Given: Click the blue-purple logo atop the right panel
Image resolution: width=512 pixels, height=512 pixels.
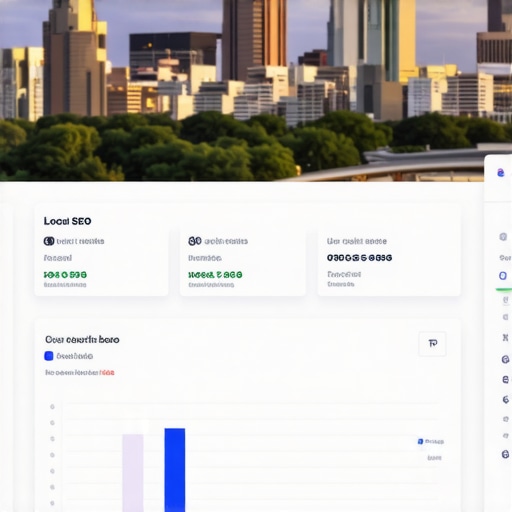Looking at the screenshot, I should click(x=501, y=173).
